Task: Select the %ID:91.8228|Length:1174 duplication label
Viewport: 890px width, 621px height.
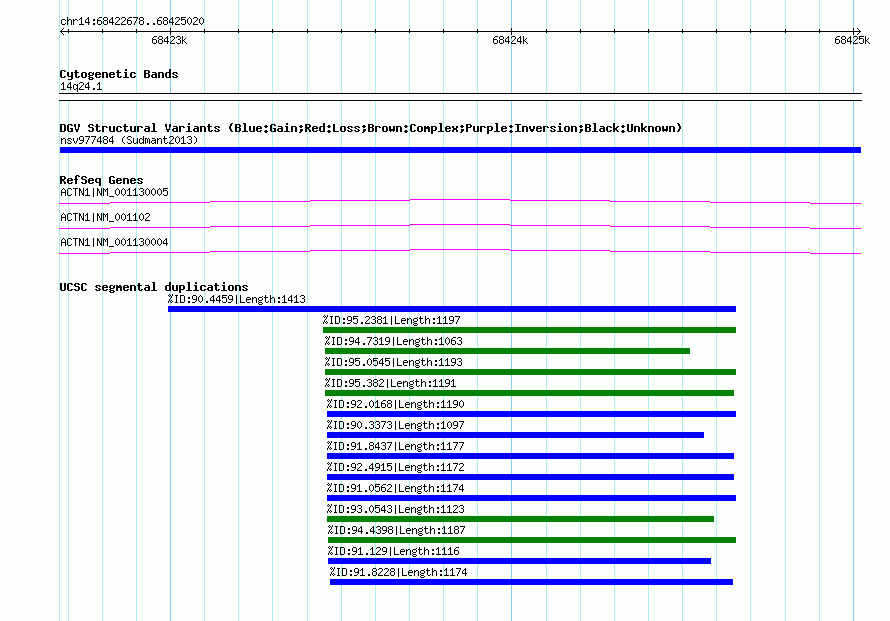Action: coord(398,572)
